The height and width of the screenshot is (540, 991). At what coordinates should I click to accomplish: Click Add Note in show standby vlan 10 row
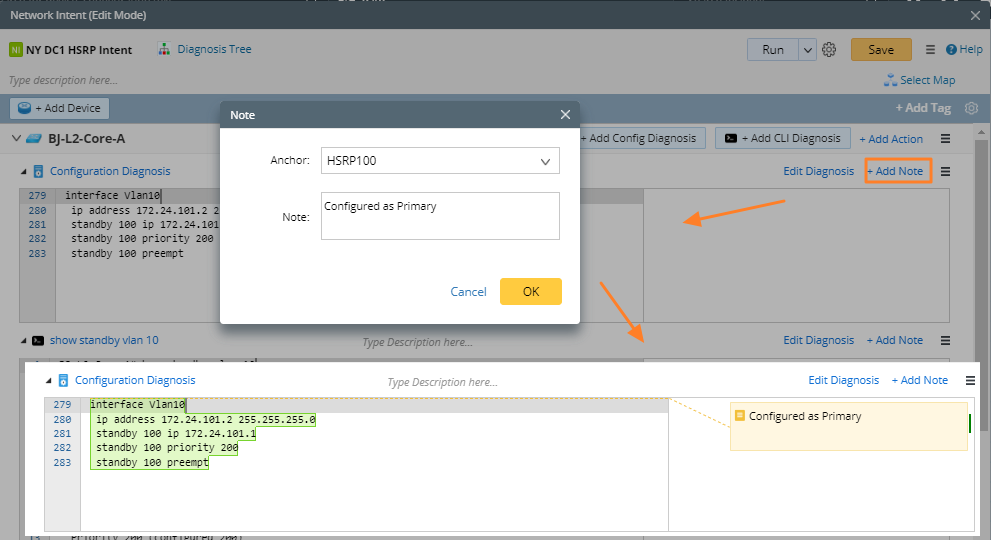[x=895, y=340]
